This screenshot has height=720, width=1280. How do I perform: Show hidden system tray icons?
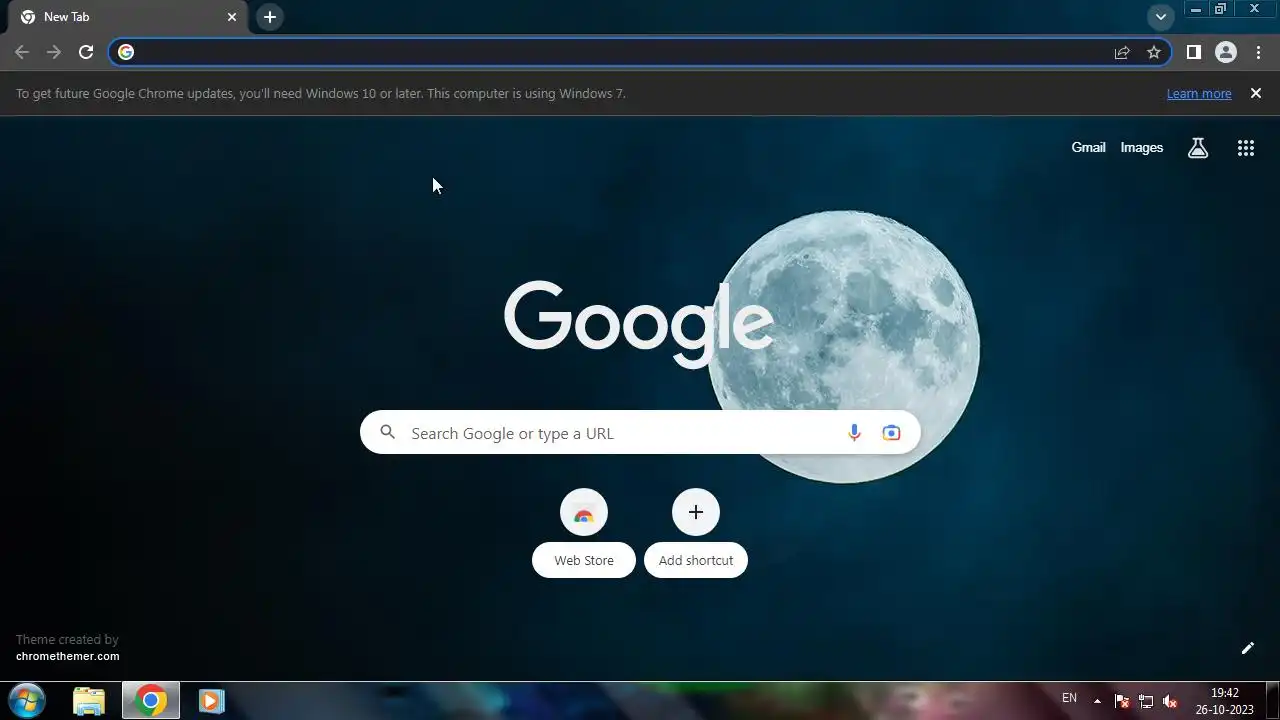[1097, 701]
